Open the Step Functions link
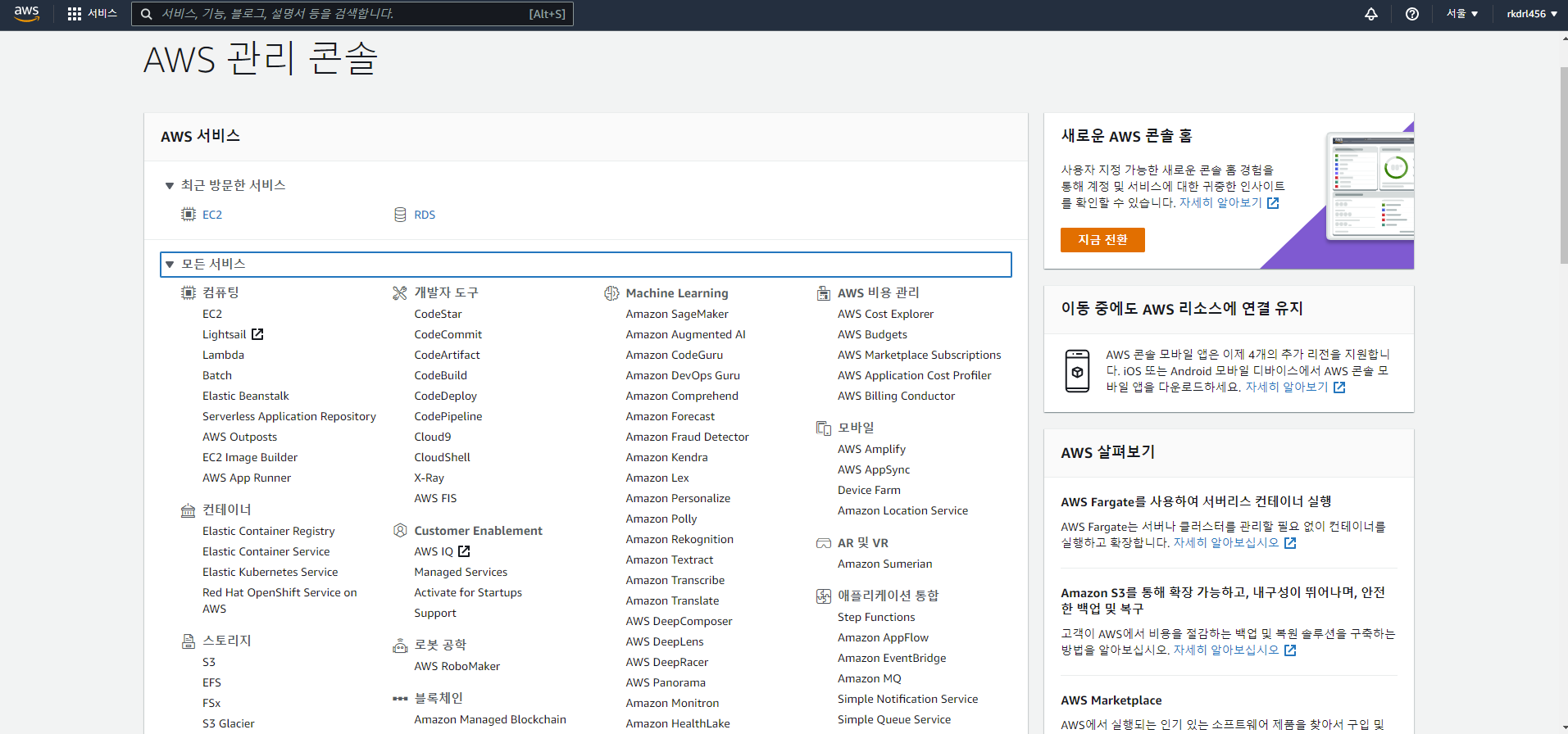This screenshot has width=1568, height=734. click(x=876, y=617)
